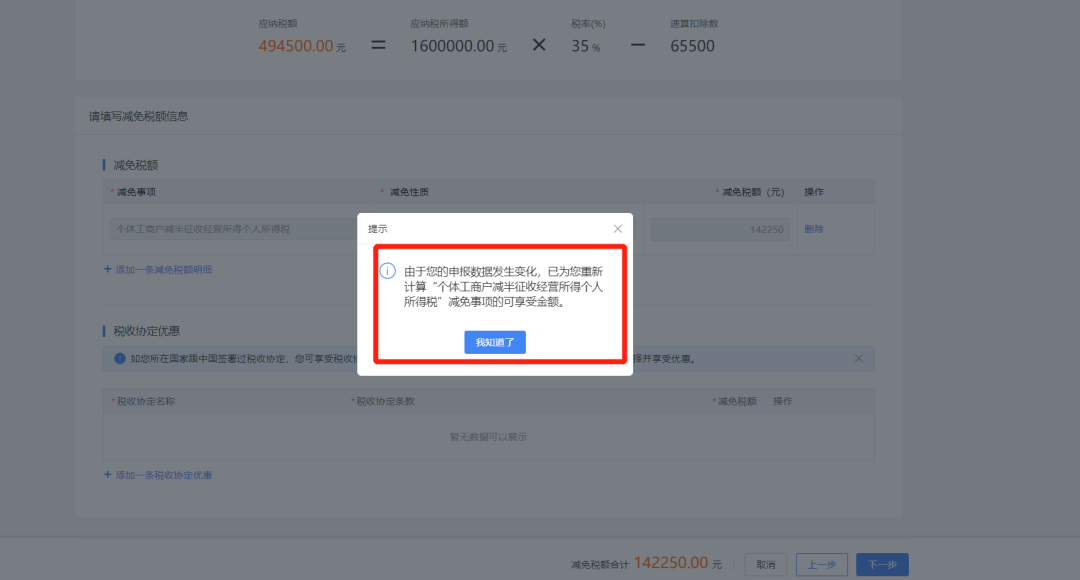Go back with the 上一步 button

point(822,564)
